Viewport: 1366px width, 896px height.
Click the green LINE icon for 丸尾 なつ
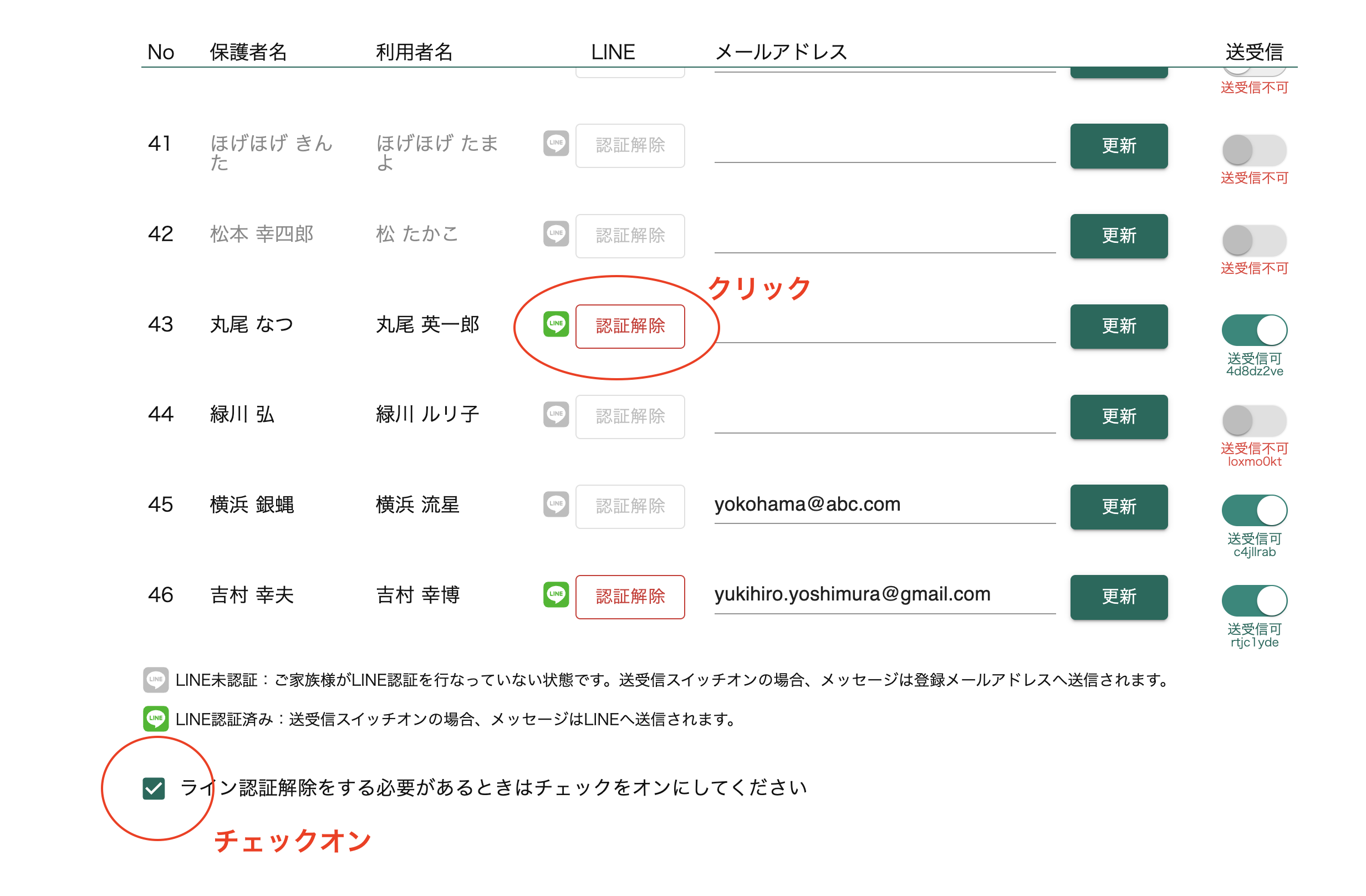click(555, 324)
